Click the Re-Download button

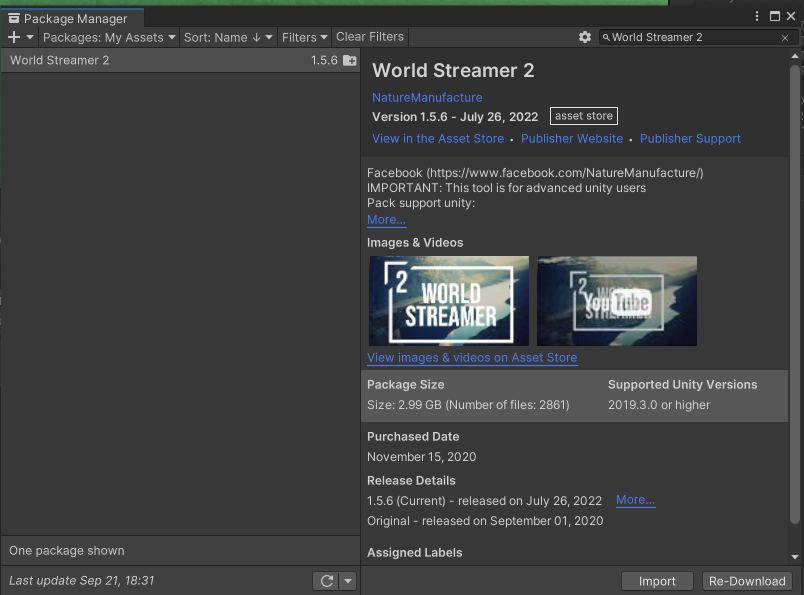747,581
